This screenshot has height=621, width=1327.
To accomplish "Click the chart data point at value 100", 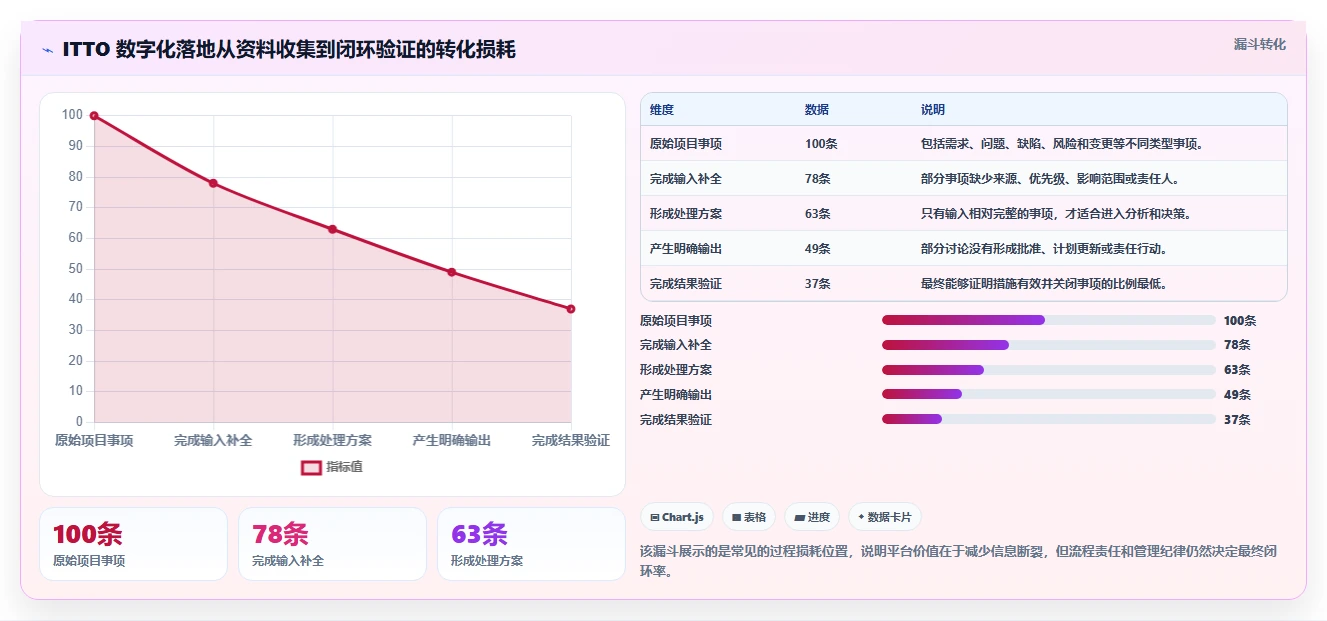I will coord(94,116).
